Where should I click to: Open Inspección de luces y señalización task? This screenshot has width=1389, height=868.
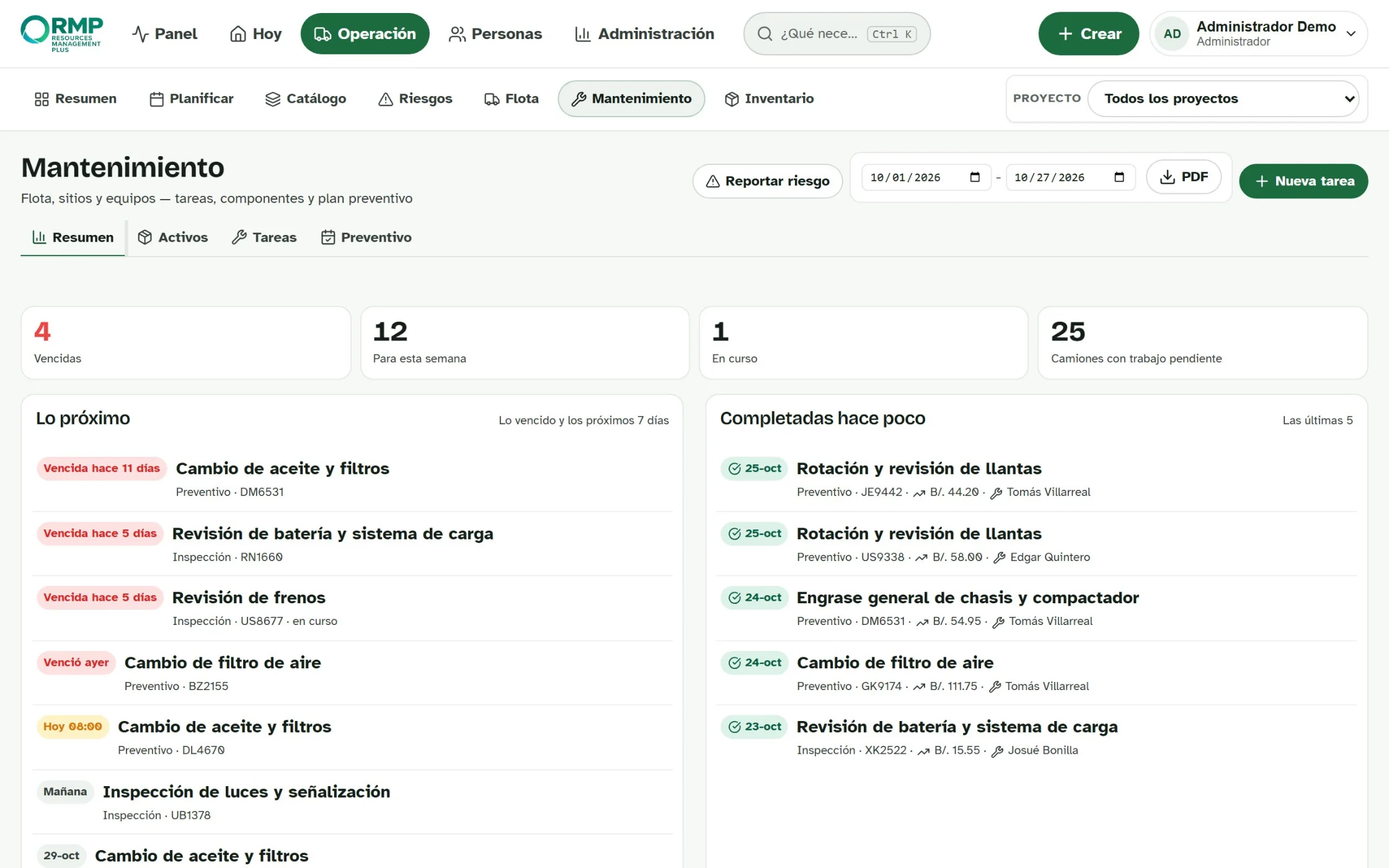(x=352, y=802)
